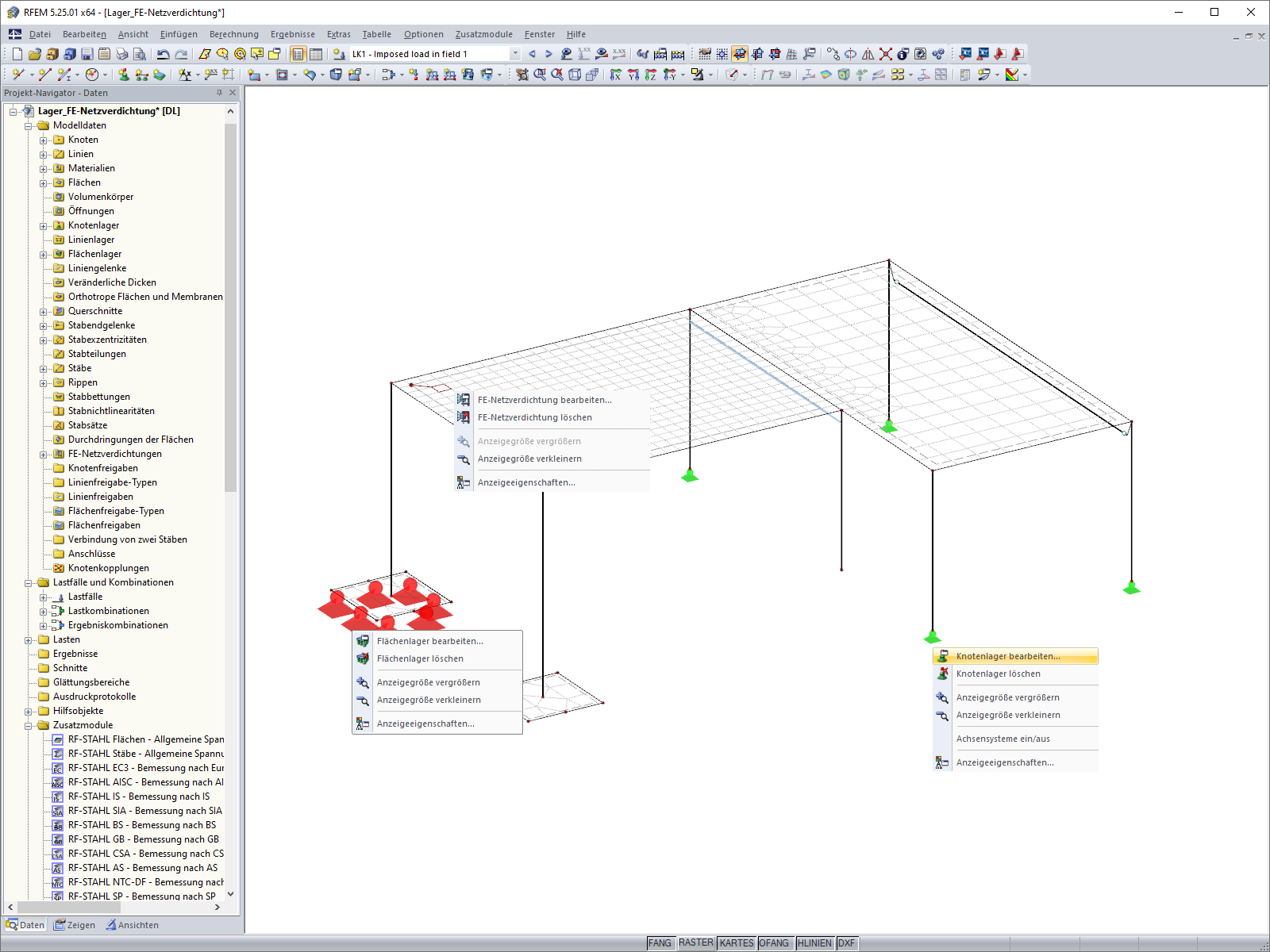The width and height of the screenshot is (1270, 952).
Task: Close the Projekt-Navigator panel
Action: point(233,93)
